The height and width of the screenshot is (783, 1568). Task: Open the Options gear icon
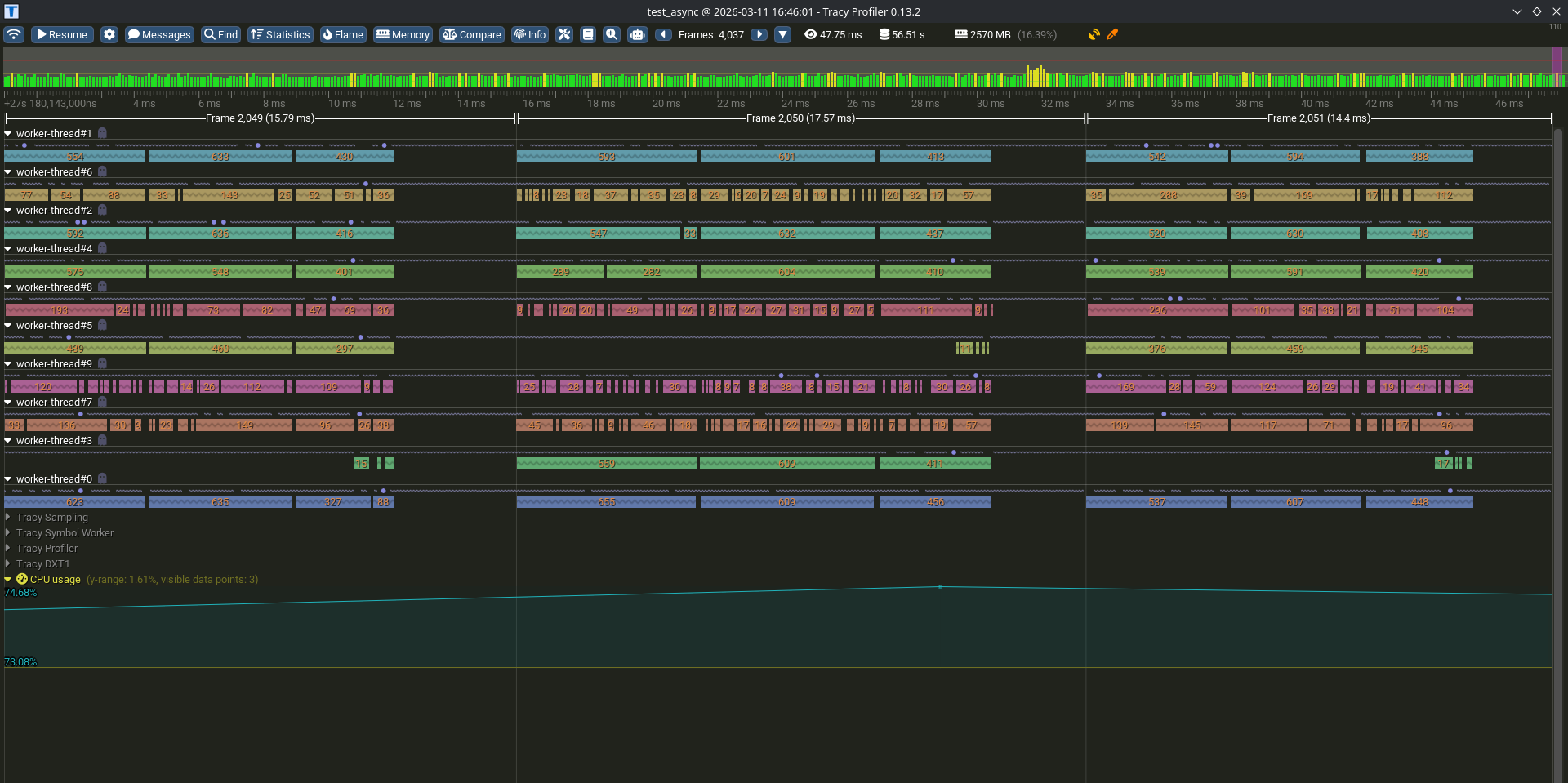point(109,34)
